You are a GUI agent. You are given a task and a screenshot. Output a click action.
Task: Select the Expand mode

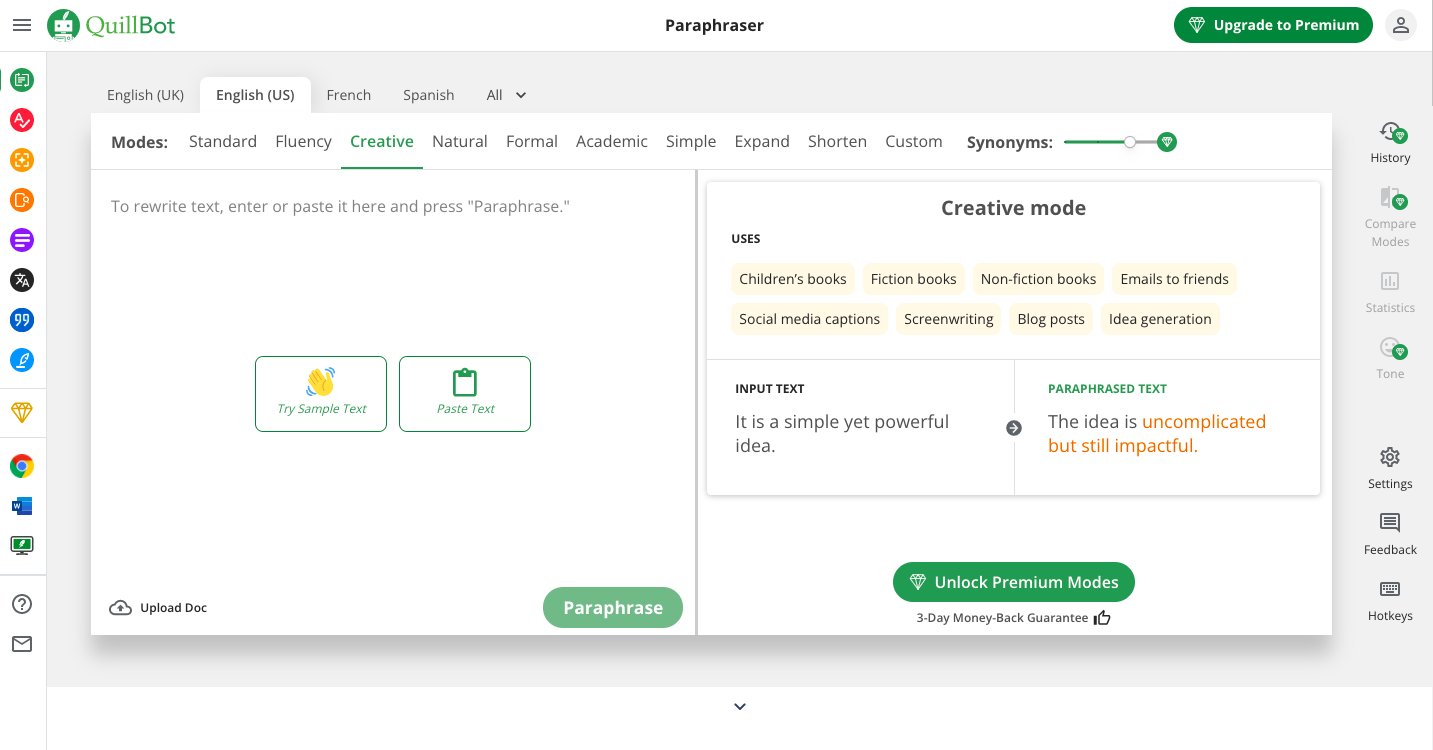pos(762,142)
